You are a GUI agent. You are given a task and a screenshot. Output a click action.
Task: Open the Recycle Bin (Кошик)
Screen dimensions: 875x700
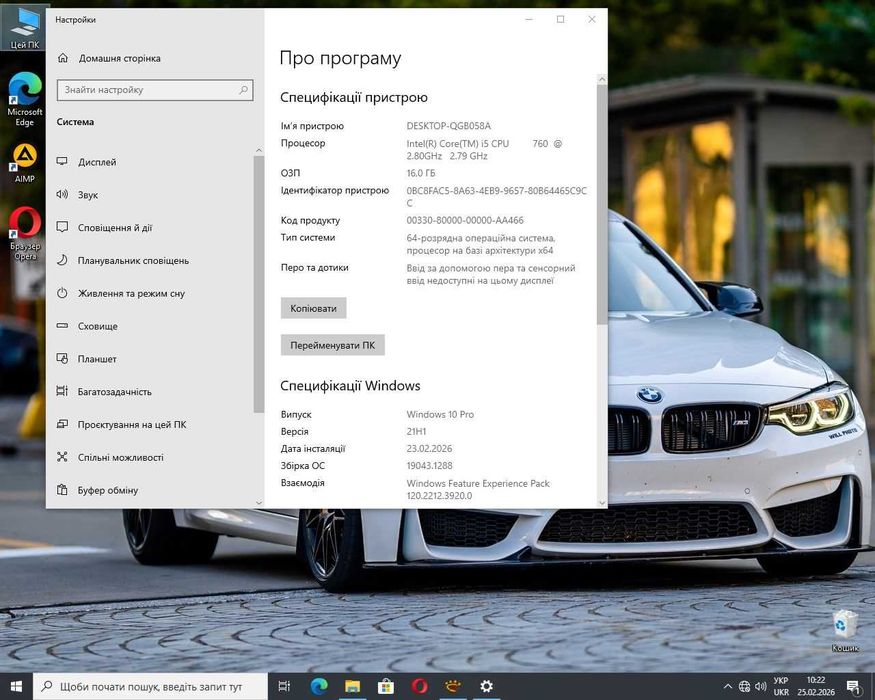[845, 630]
